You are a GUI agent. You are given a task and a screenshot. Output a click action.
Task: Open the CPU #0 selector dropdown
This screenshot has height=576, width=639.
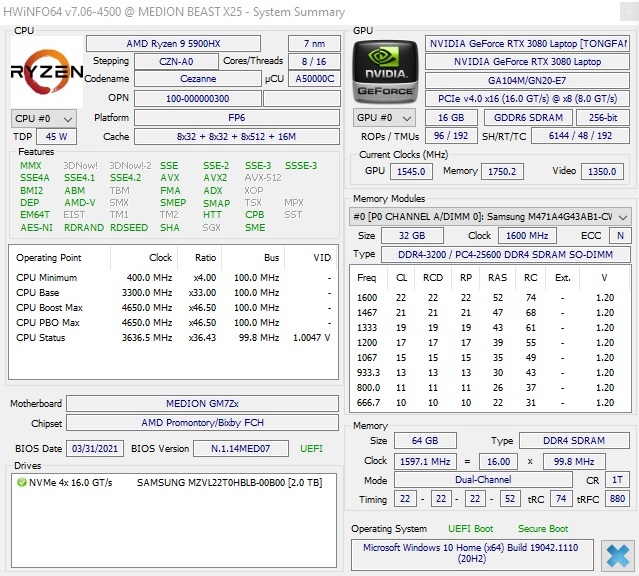43,118
